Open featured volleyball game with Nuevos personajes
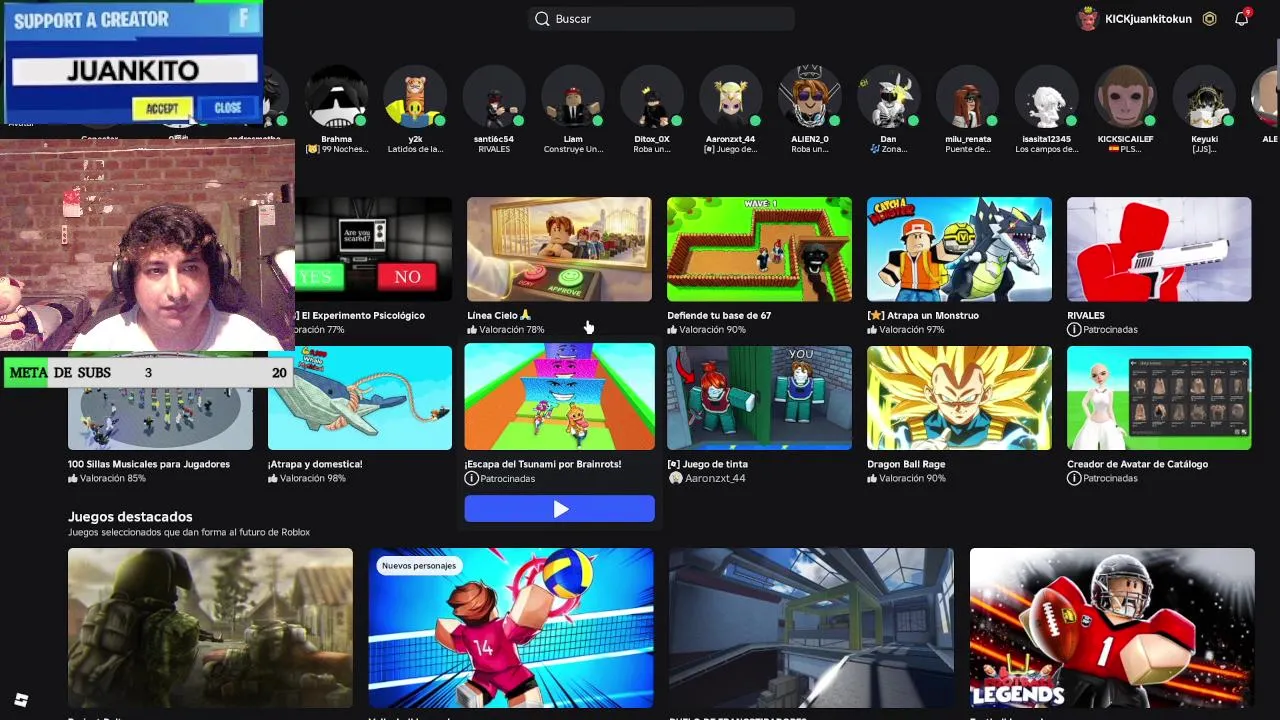1280x720 pixels. (511, 628)
